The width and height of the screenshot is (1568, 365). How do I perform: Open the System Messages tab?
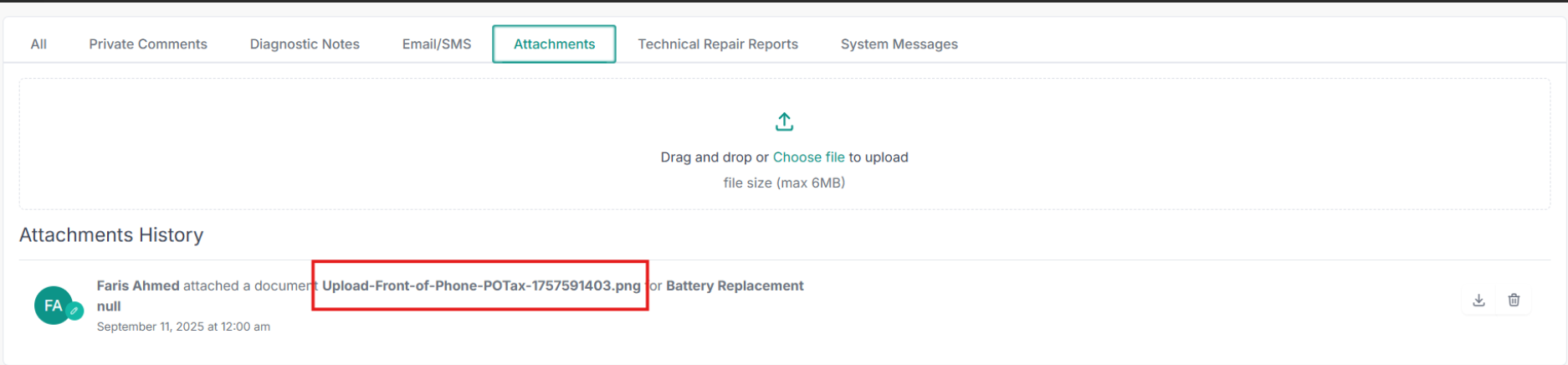pos(899,44)
